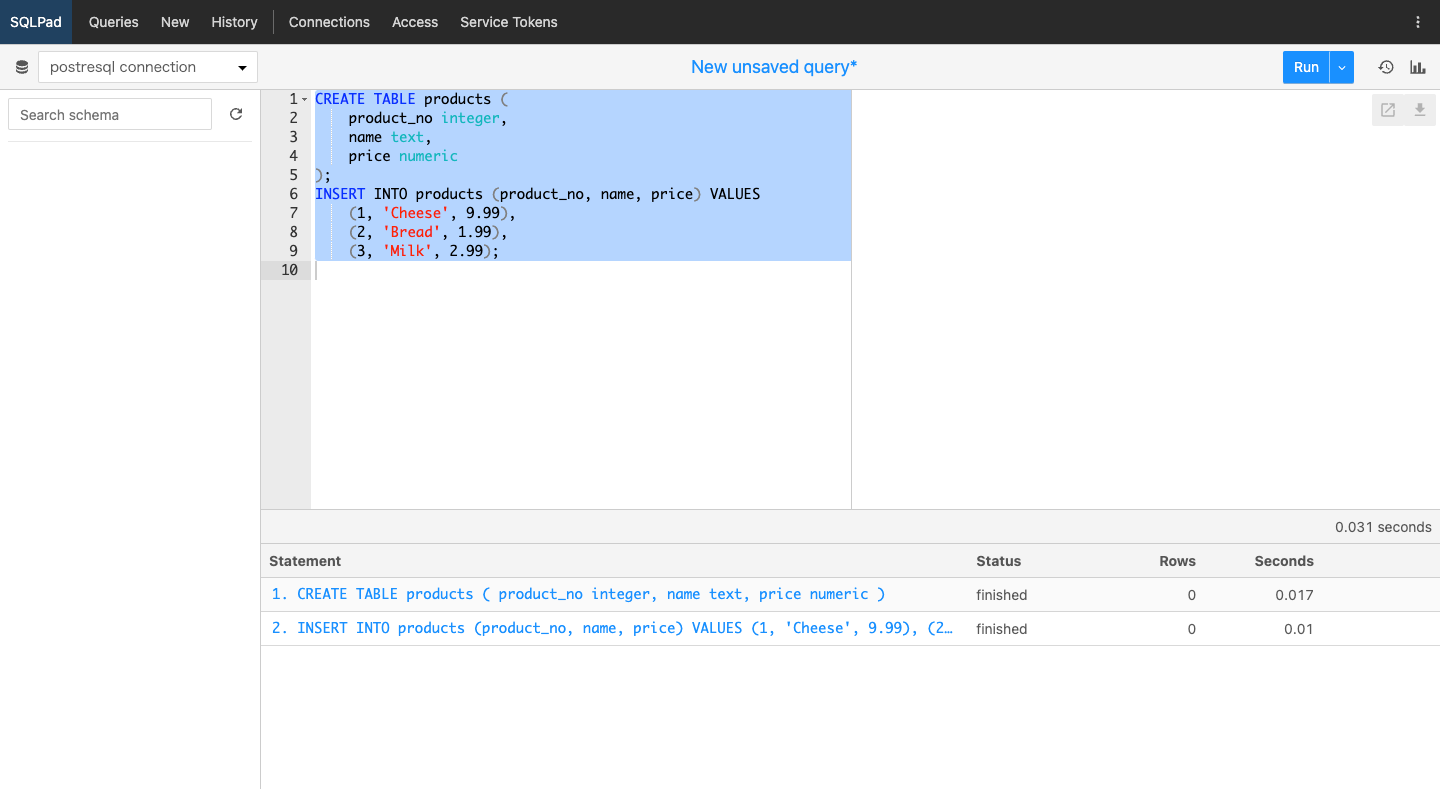This screenshot has width=1440, height=789.
Task: Show the chart visualization icon
Action: coord(1418,67)
